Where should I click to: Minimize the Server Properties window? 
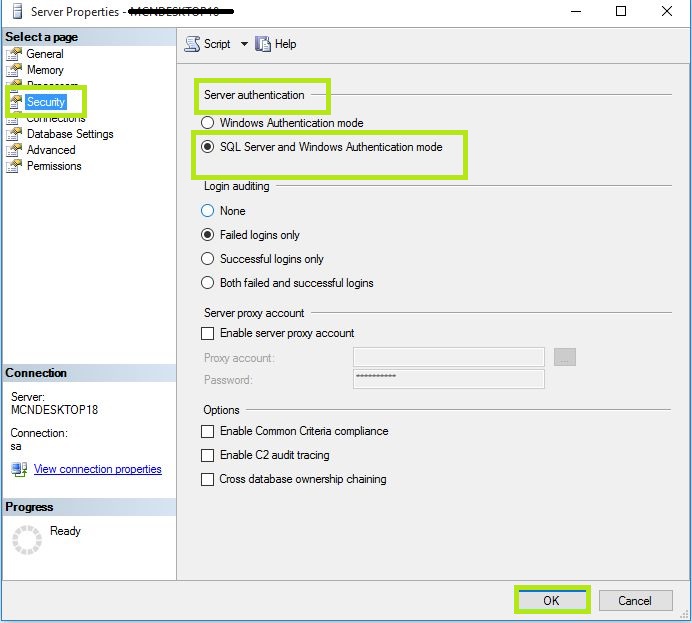click(576, 11)
